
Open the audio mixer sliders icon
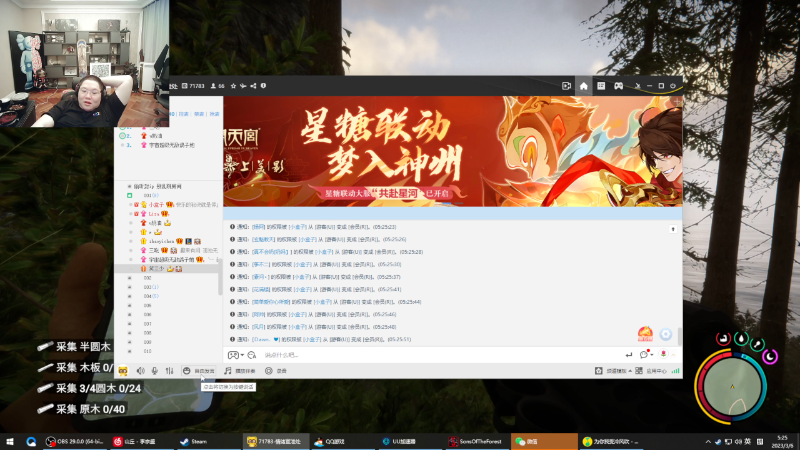[169, 371]
